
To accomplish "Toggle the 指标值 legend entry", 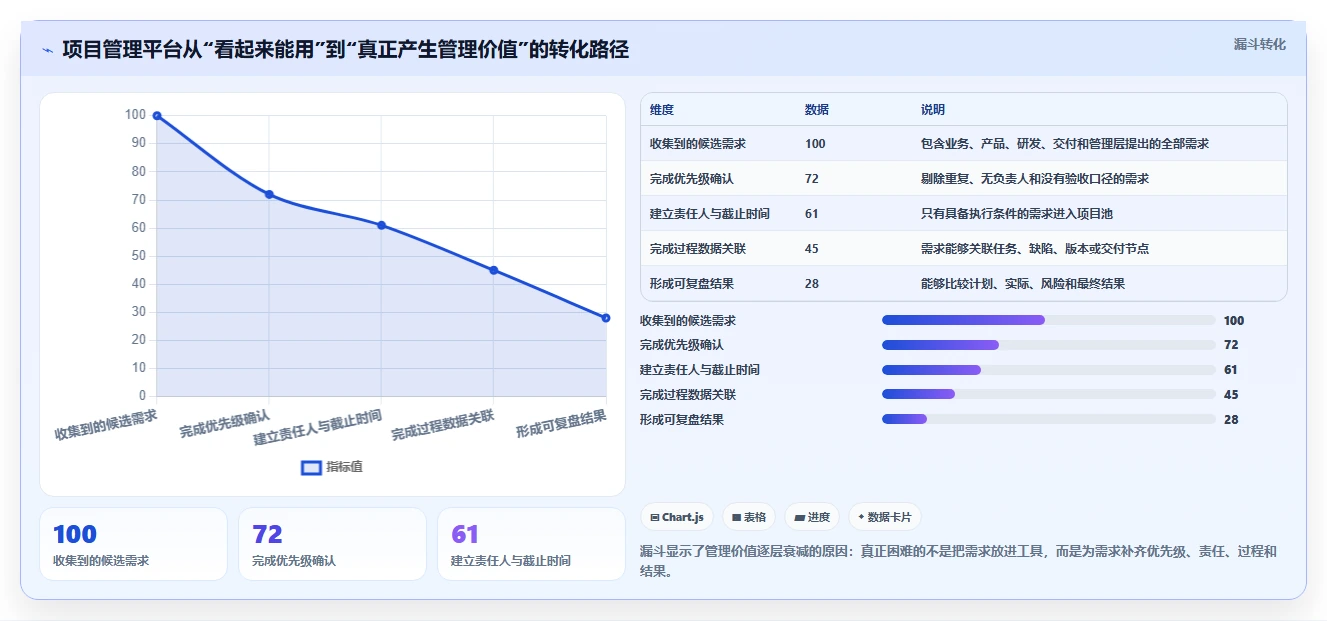I will click(x=332, y=467).
